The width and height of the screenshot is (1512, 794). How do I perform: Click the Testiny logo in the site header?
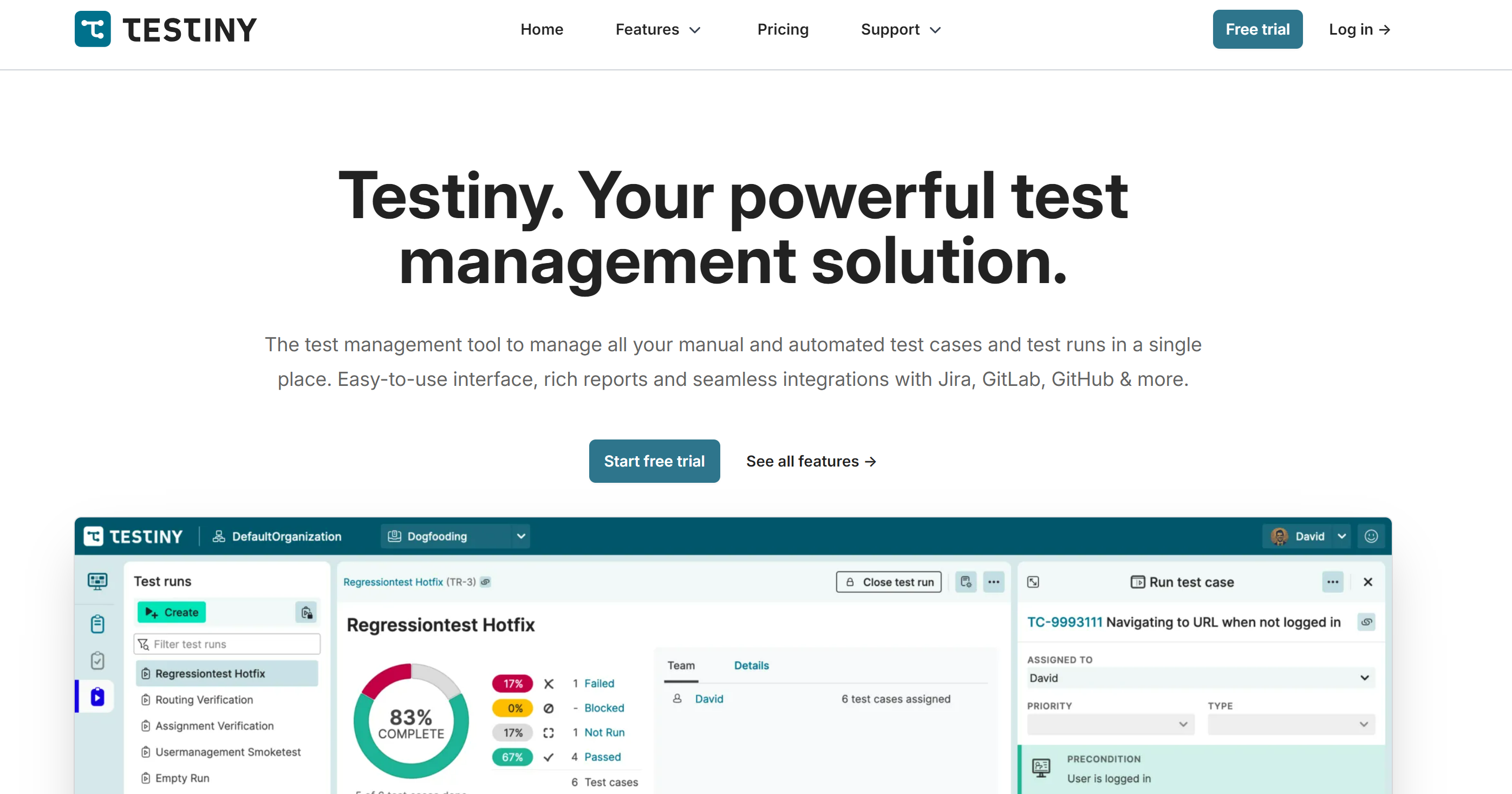166,29
